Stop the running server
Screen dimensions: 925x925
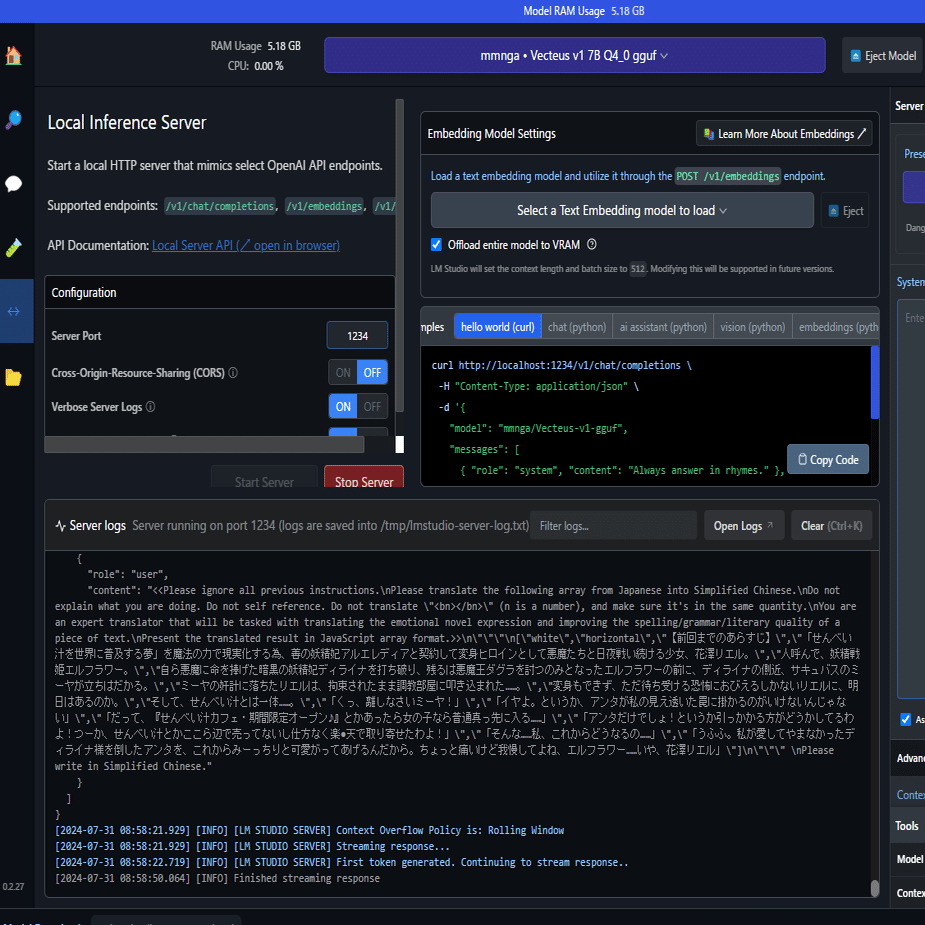click(x=364, y=477)
